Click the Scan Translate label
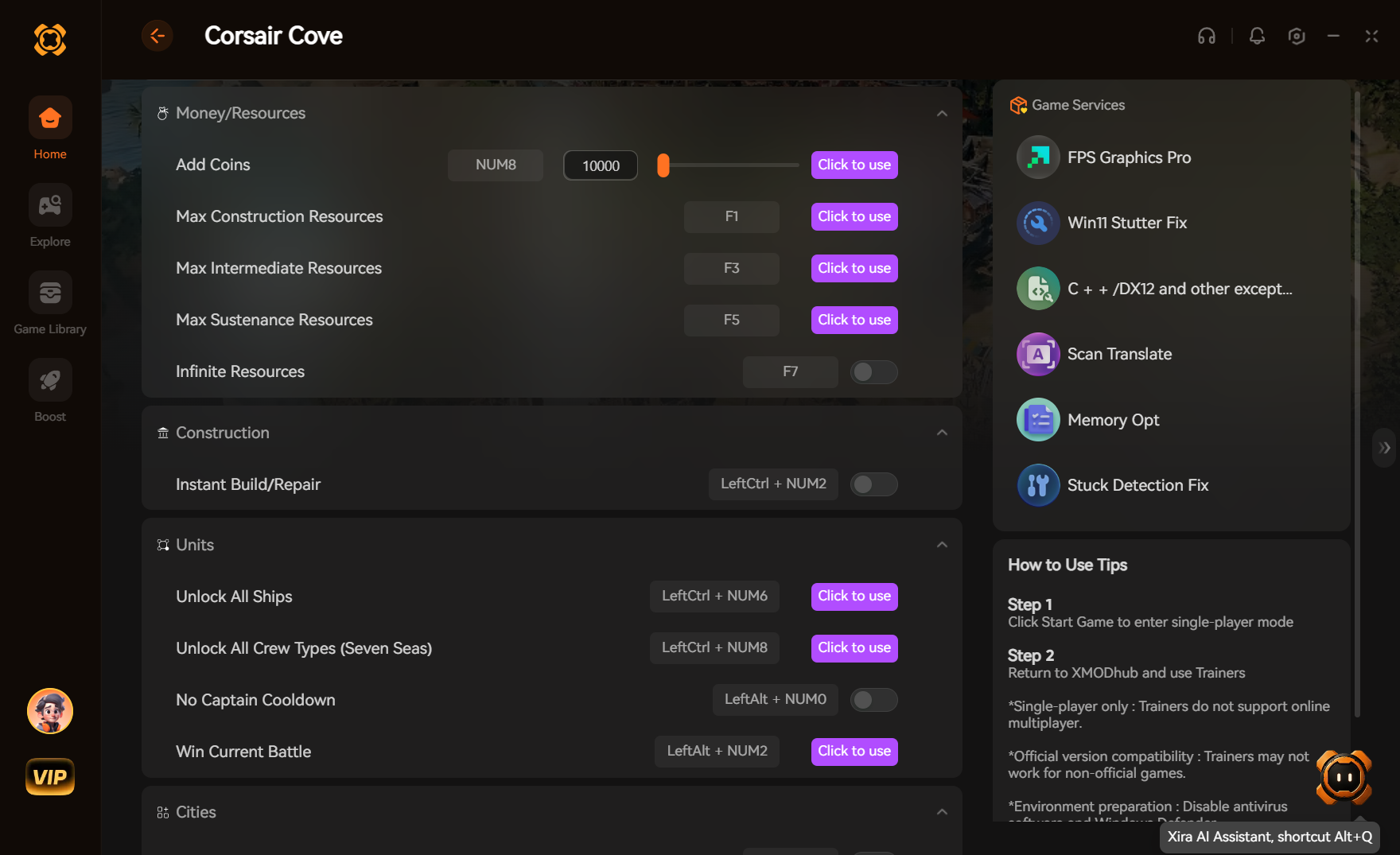Screen dimensions: 1400x855 click(1119, 354)
